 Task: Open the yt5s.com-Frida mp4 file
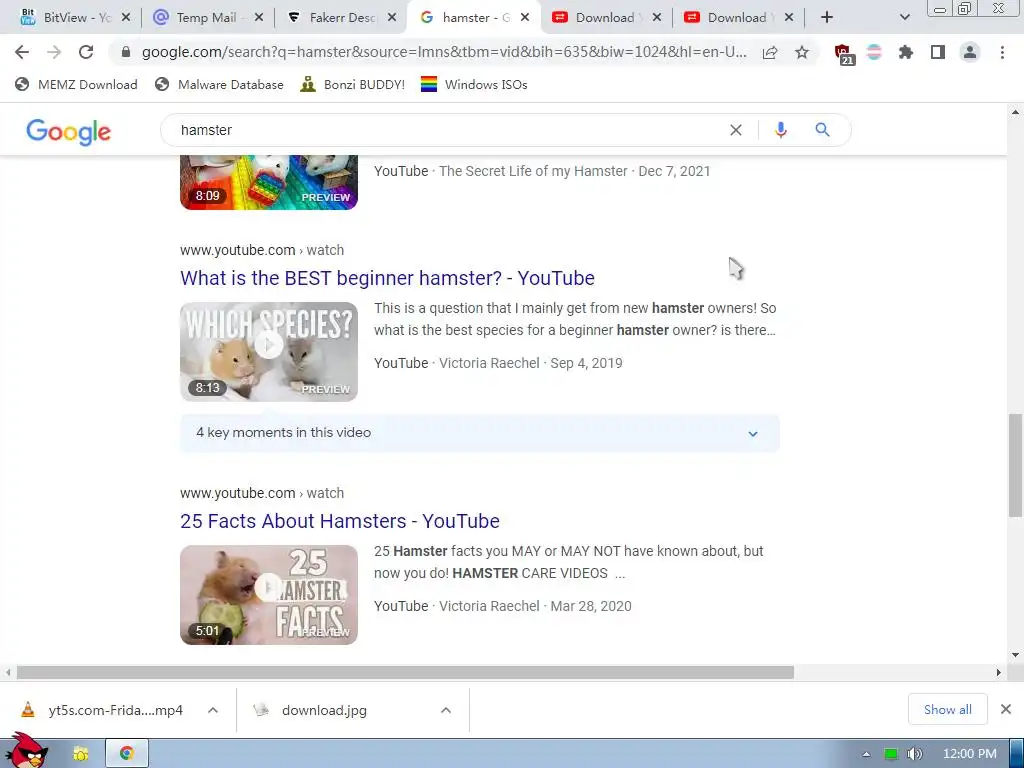click(x=103, y=710)
